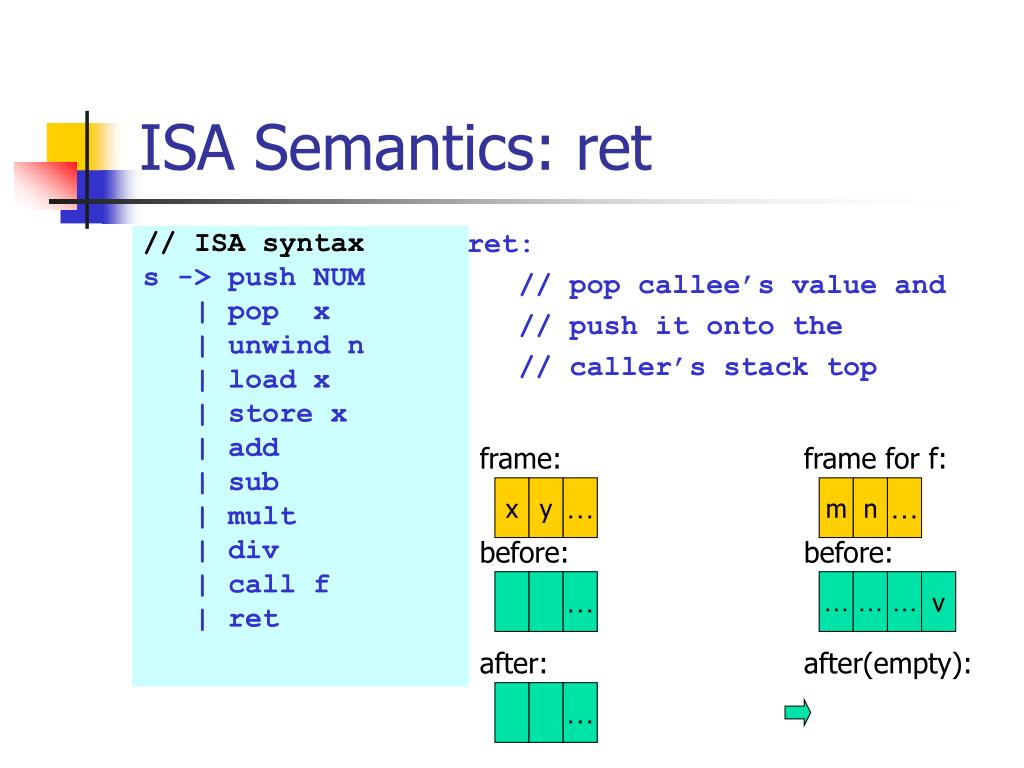Click the yellow frame cell 'm'
This screenshot has width=1024, height=768.
836,507
